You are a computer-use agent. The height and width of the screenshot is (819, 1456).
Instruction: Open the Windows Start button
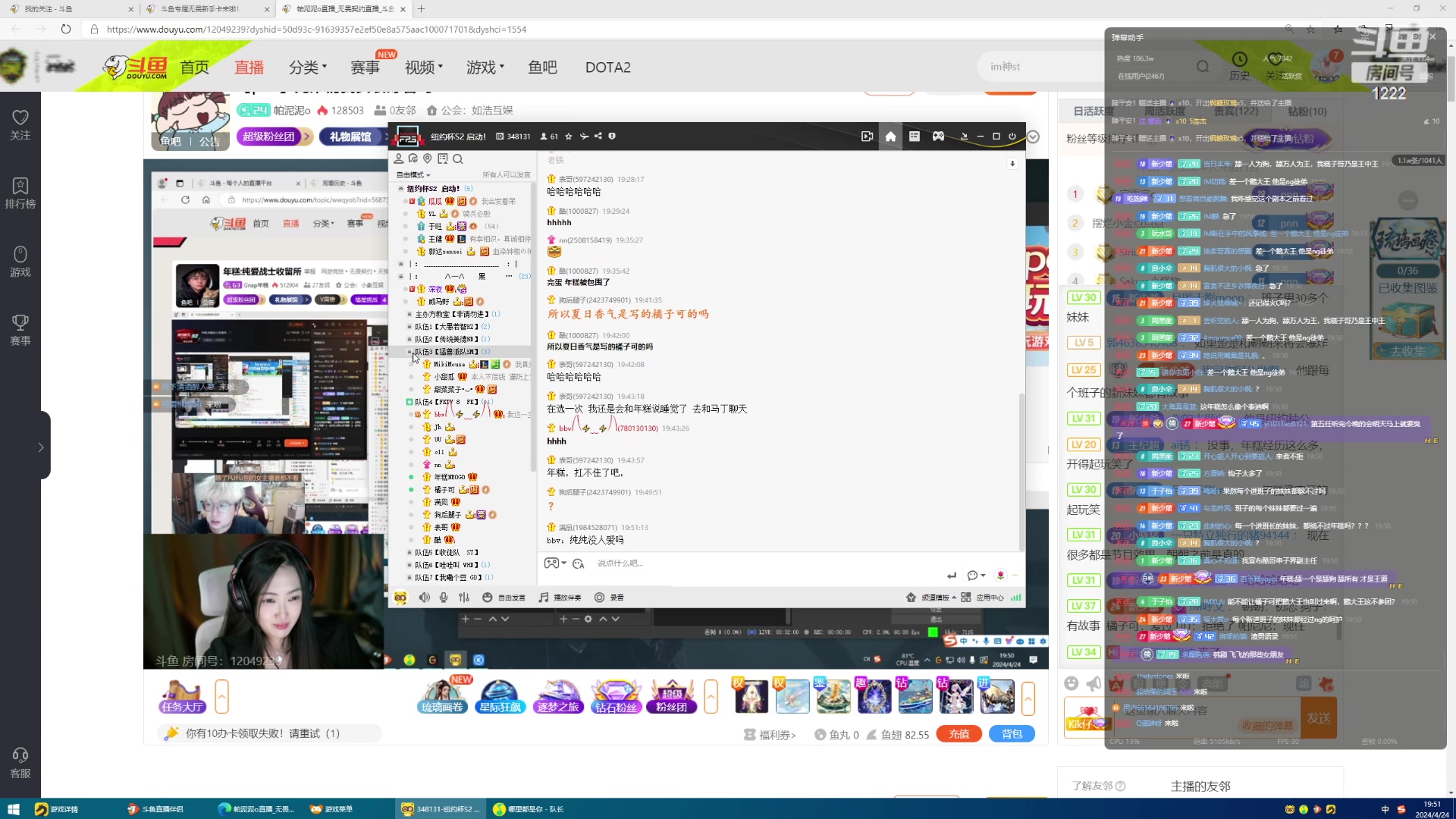tap(13, 809)
